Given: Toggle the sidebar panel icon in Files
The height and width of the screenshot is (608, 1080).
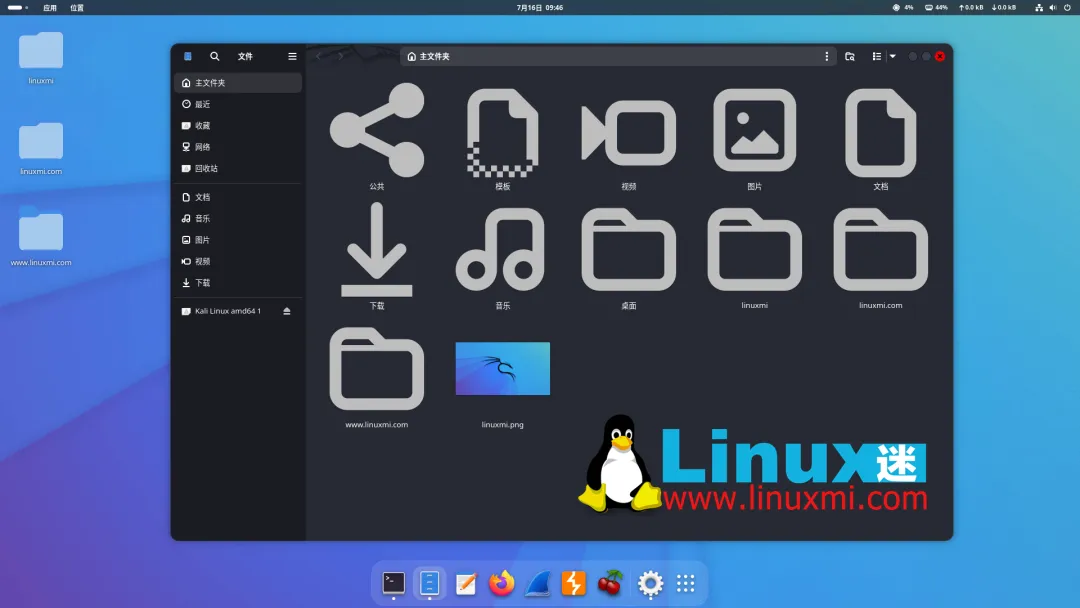Looking at the screenshot, I should [187, 56].
